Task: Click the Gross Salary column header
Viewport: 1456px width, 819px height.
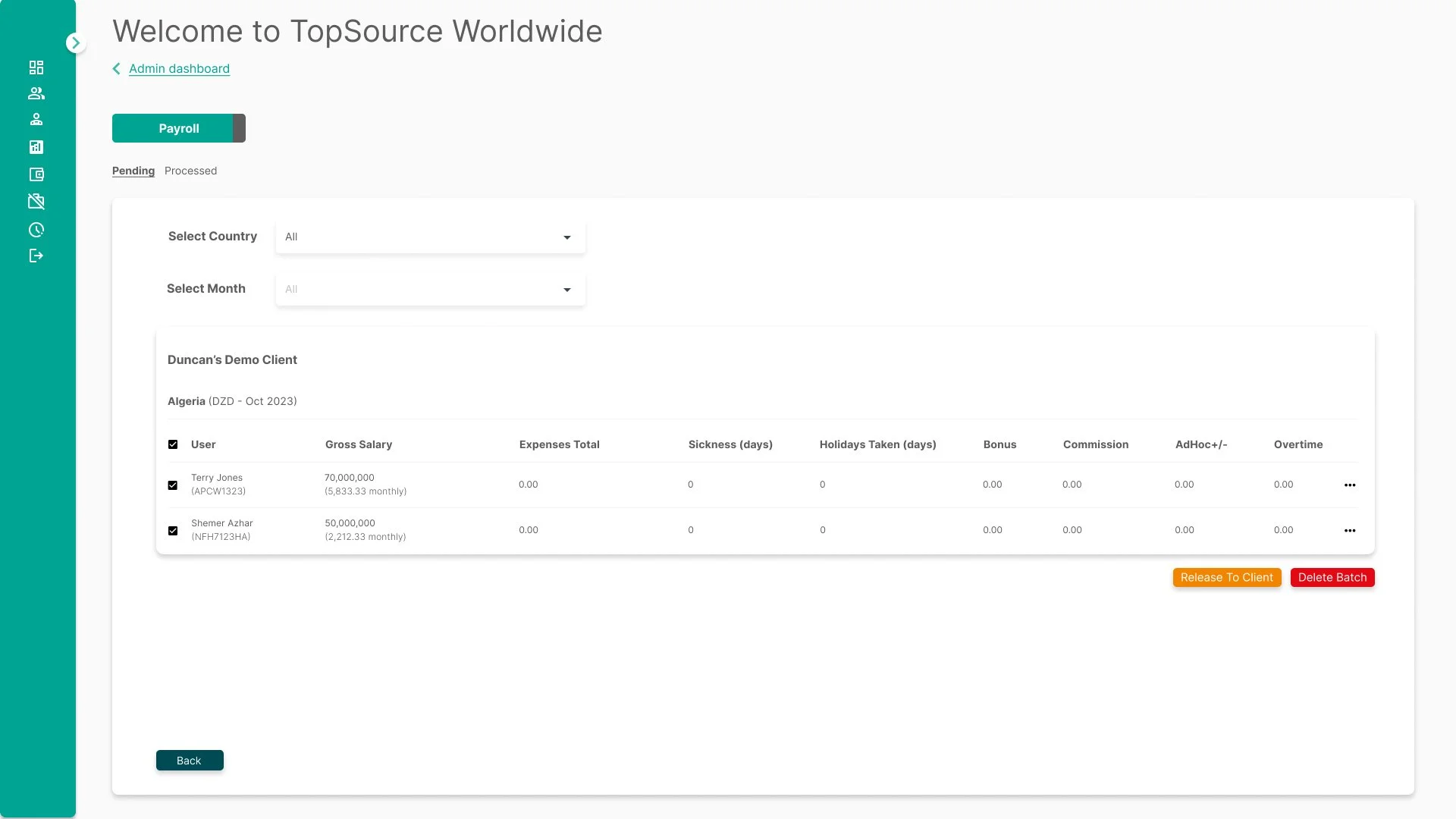Action: (359, 444)
